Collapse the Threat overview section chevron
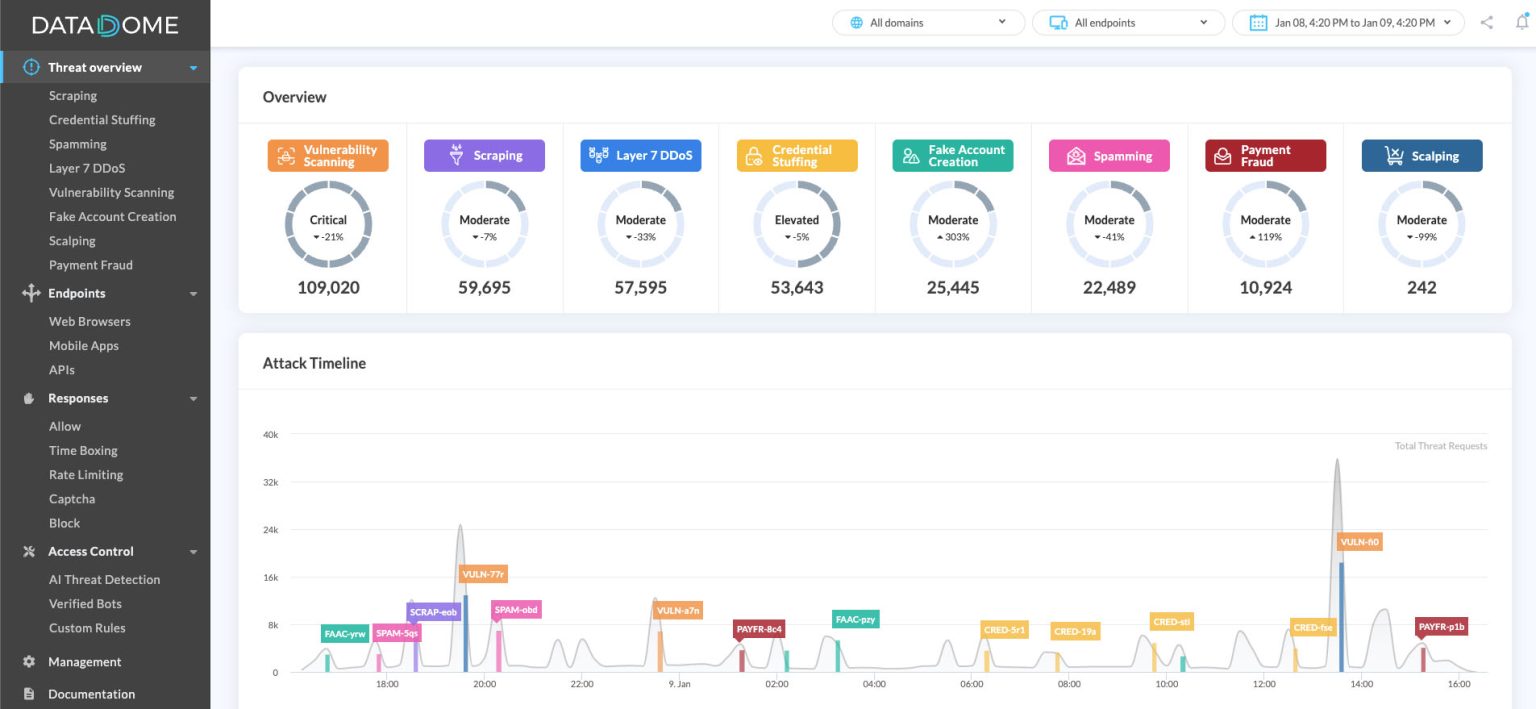 pyautogui.click(x=194, y=66)
